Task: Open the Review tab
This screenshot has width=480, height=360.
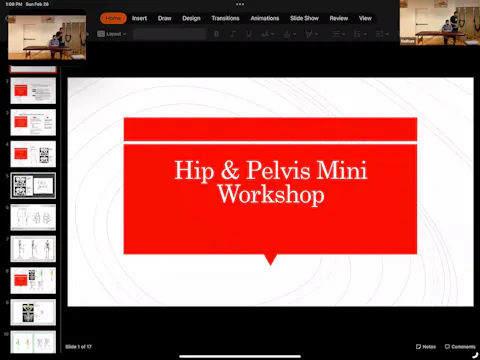Action: coord(339,18)
